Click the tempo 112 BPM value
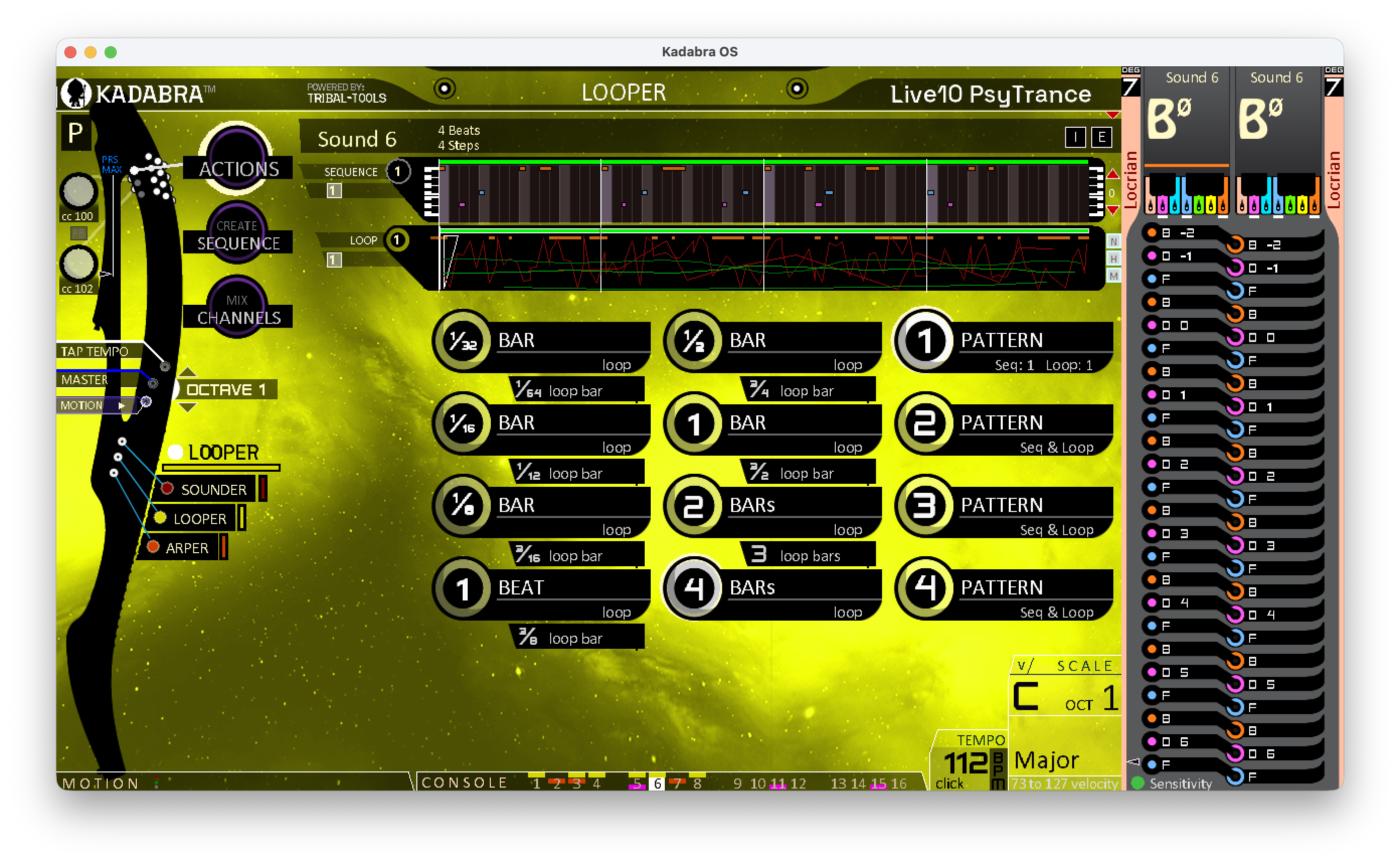 965,762
